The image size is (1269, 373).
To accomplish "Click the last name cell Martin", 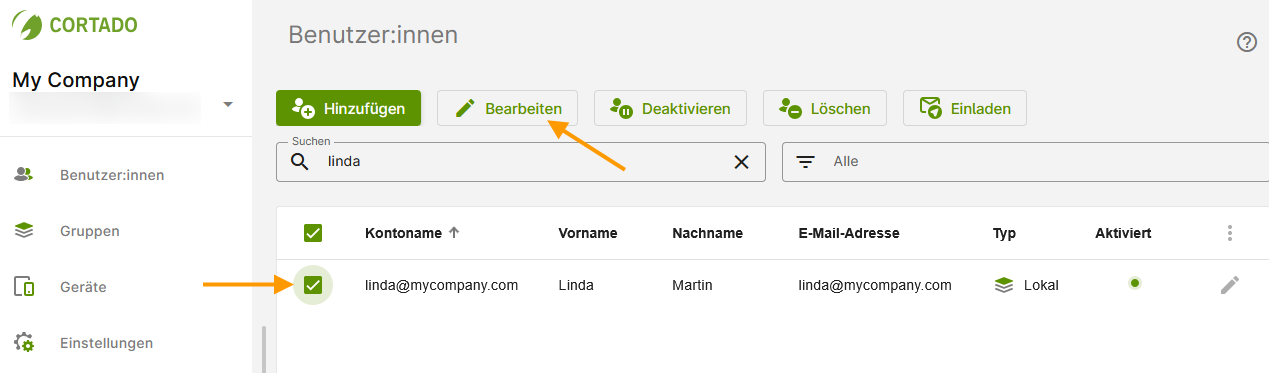I will pyautogui.click(x=692, y=285).
